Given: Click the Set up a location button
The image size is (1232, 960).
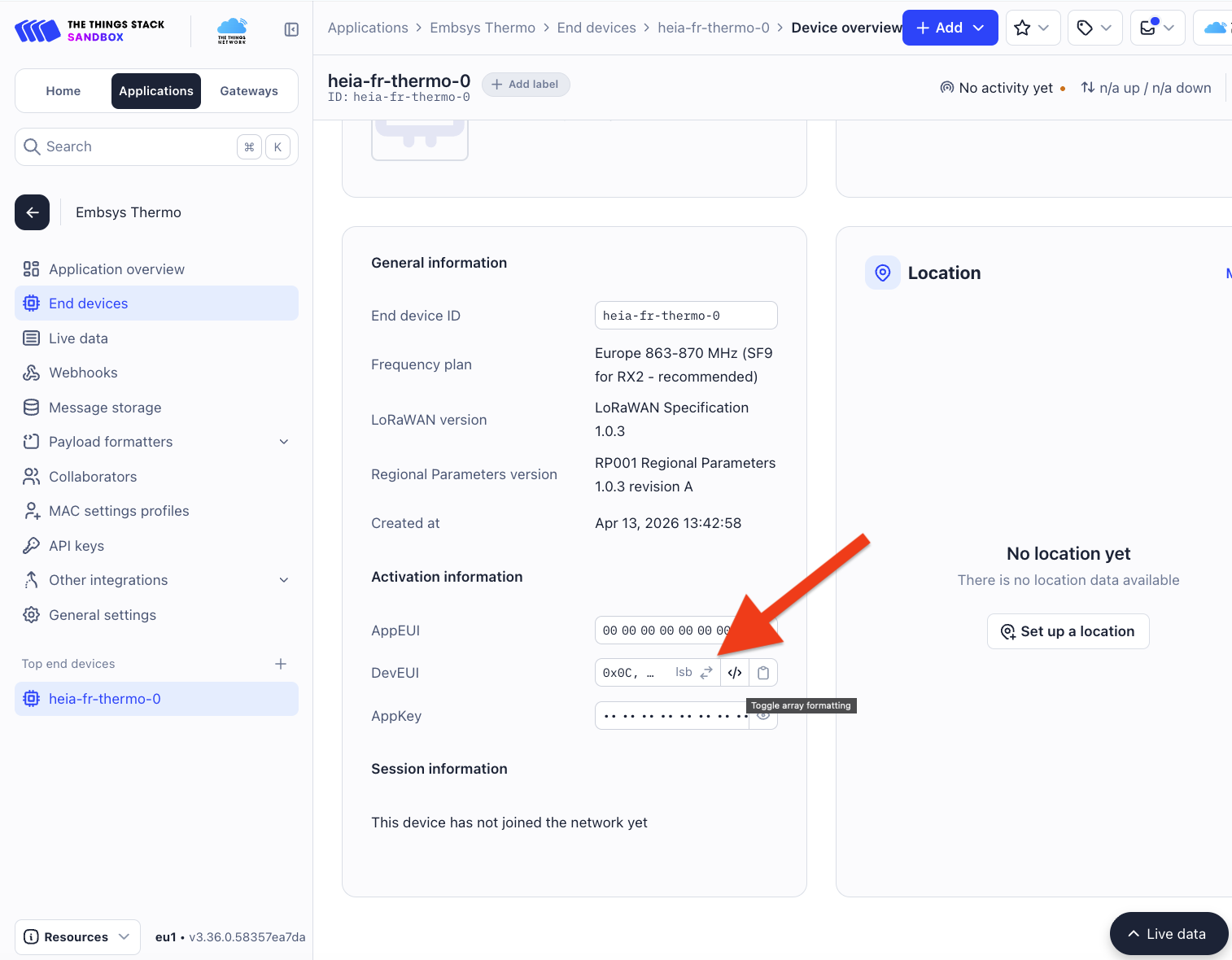Looking at the screenshot, I should point(1068,631).
